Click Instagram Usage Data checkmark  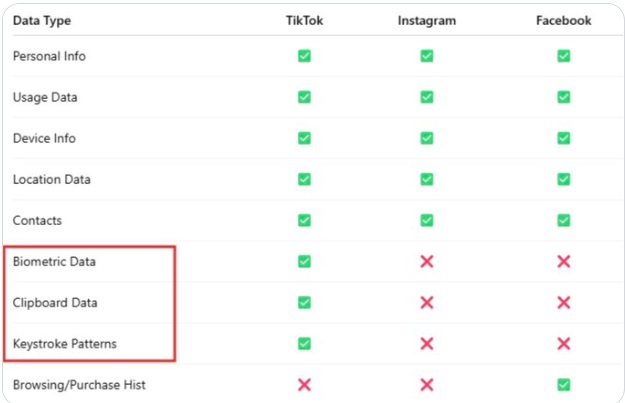click(x=426, y=97)
